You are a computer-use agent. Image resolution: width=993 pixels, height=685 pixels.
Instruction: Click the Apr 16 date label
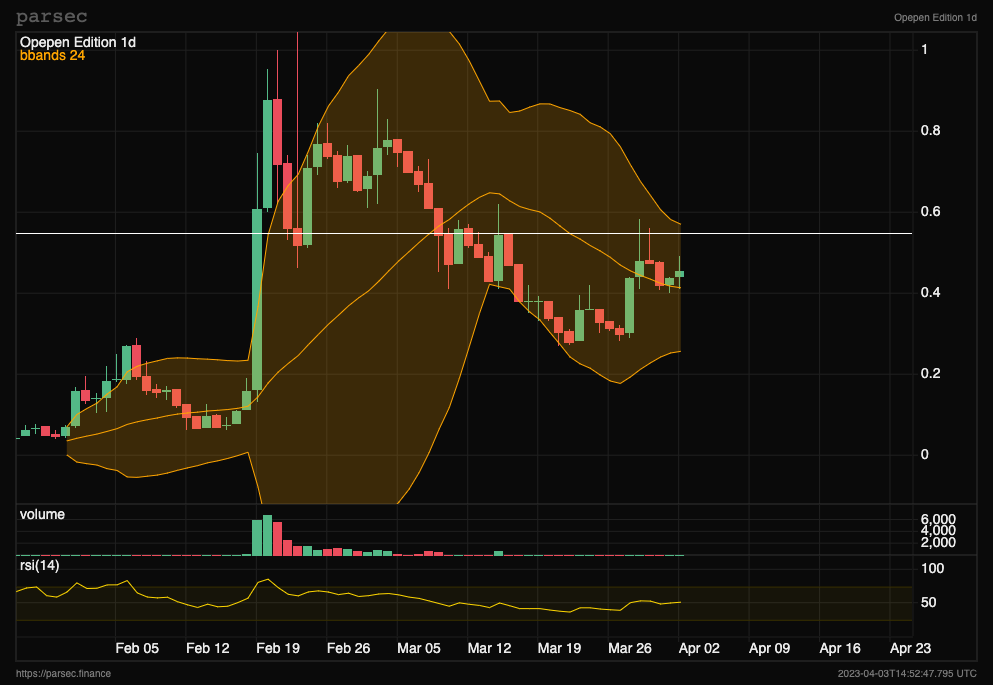pyautogui.click(x=840, y=648)
